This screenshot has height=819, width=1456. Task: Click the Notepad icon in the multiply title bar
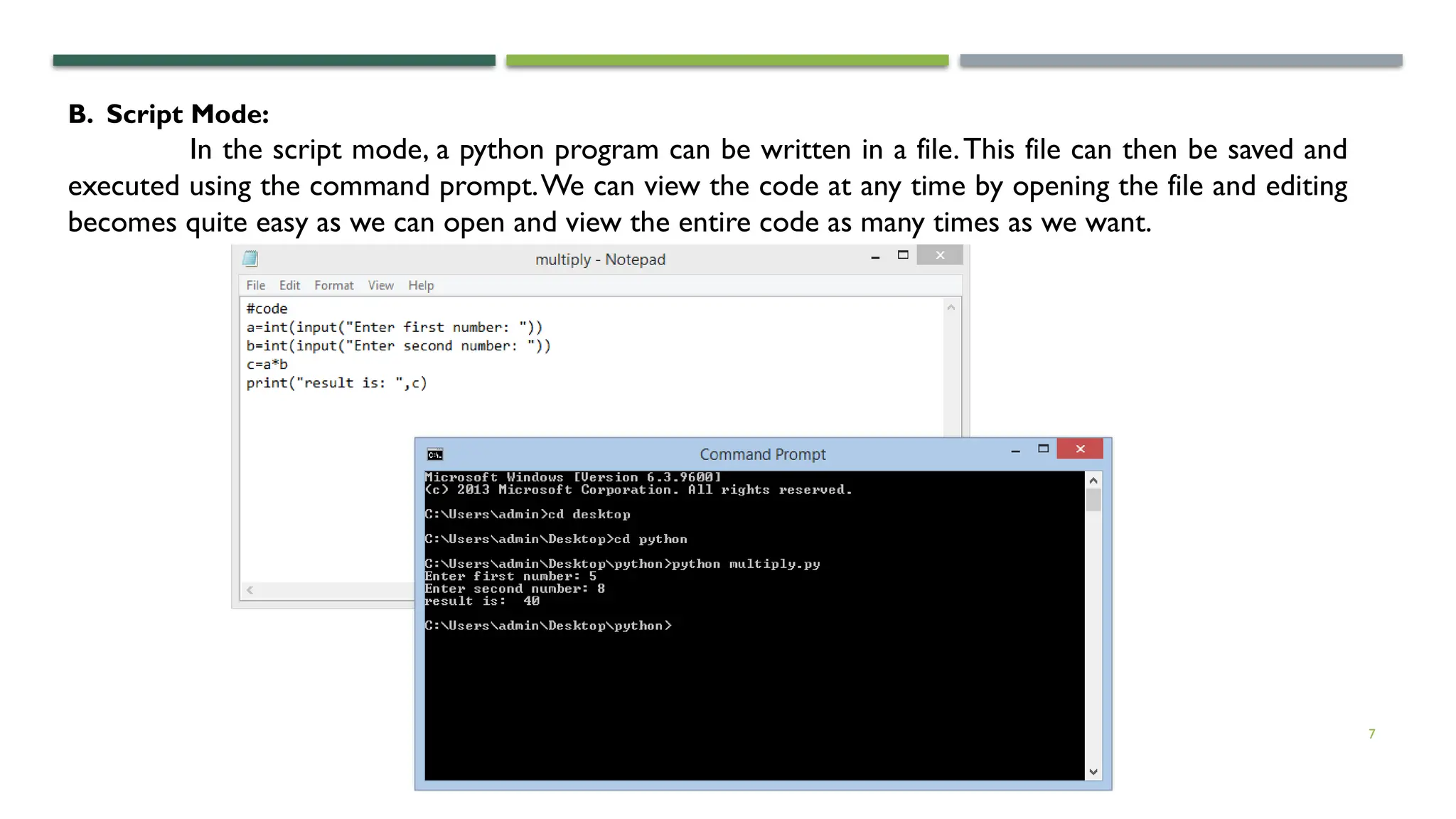pos(250,258)
